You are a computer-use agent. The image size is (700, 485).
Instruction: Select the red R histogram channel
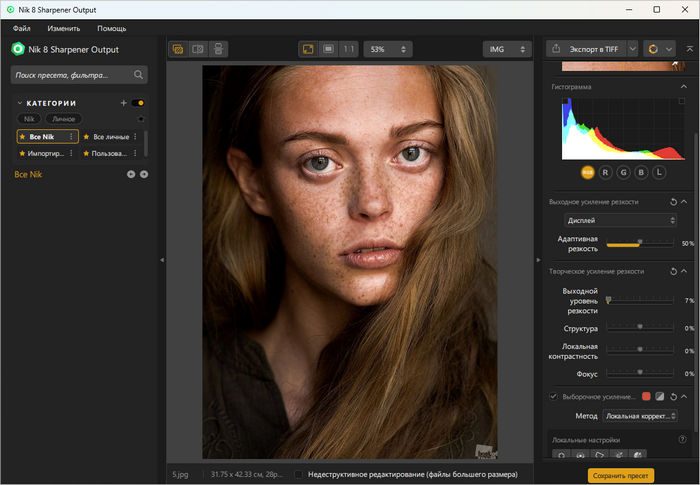tap(605, 172)
